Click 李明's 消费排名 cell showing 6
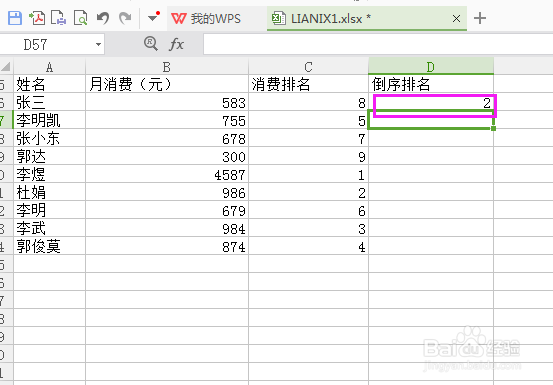 tap(308, 210)
